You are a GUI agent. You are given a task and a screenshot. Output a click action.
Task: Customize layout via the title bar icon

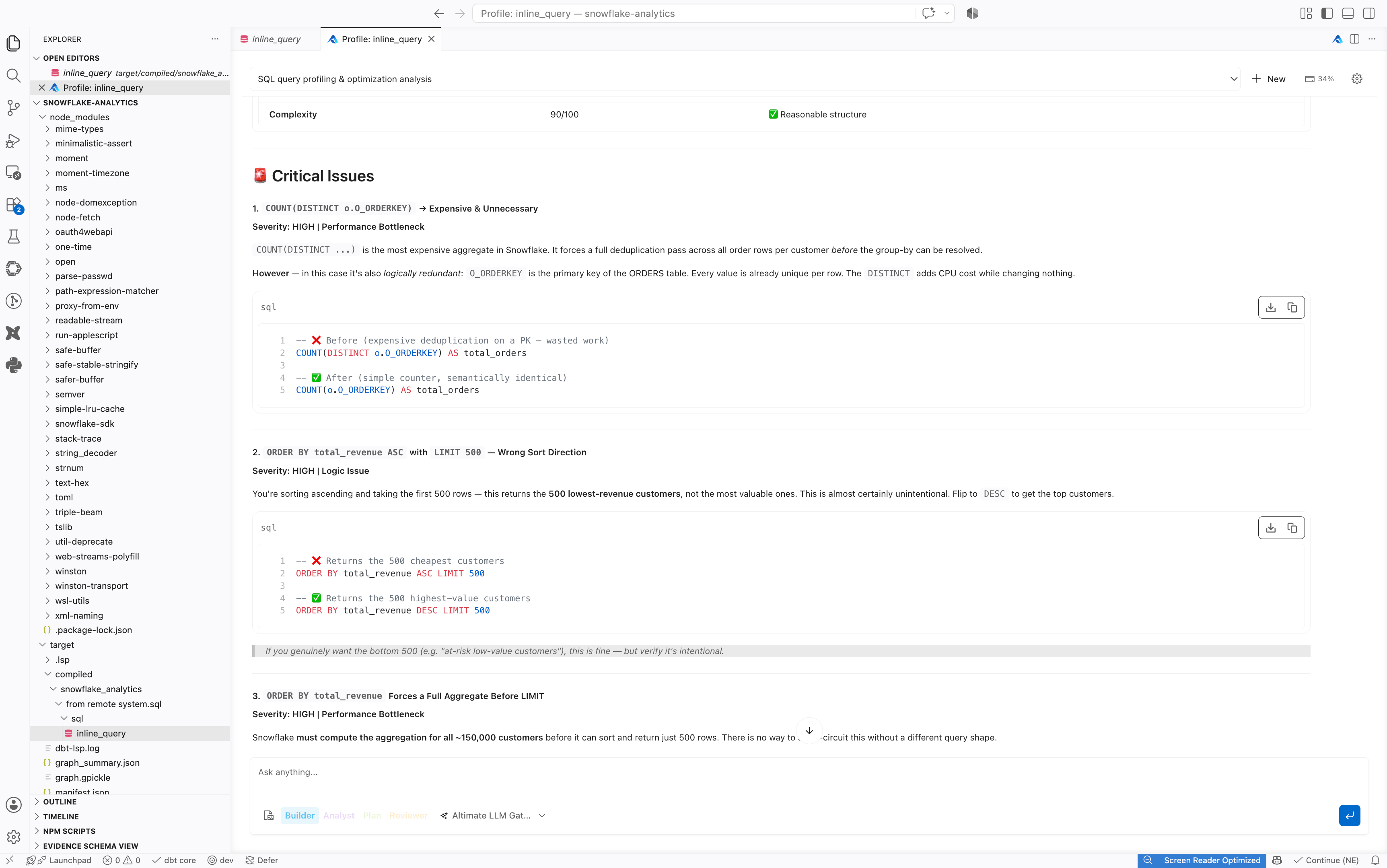point(1306,13)
